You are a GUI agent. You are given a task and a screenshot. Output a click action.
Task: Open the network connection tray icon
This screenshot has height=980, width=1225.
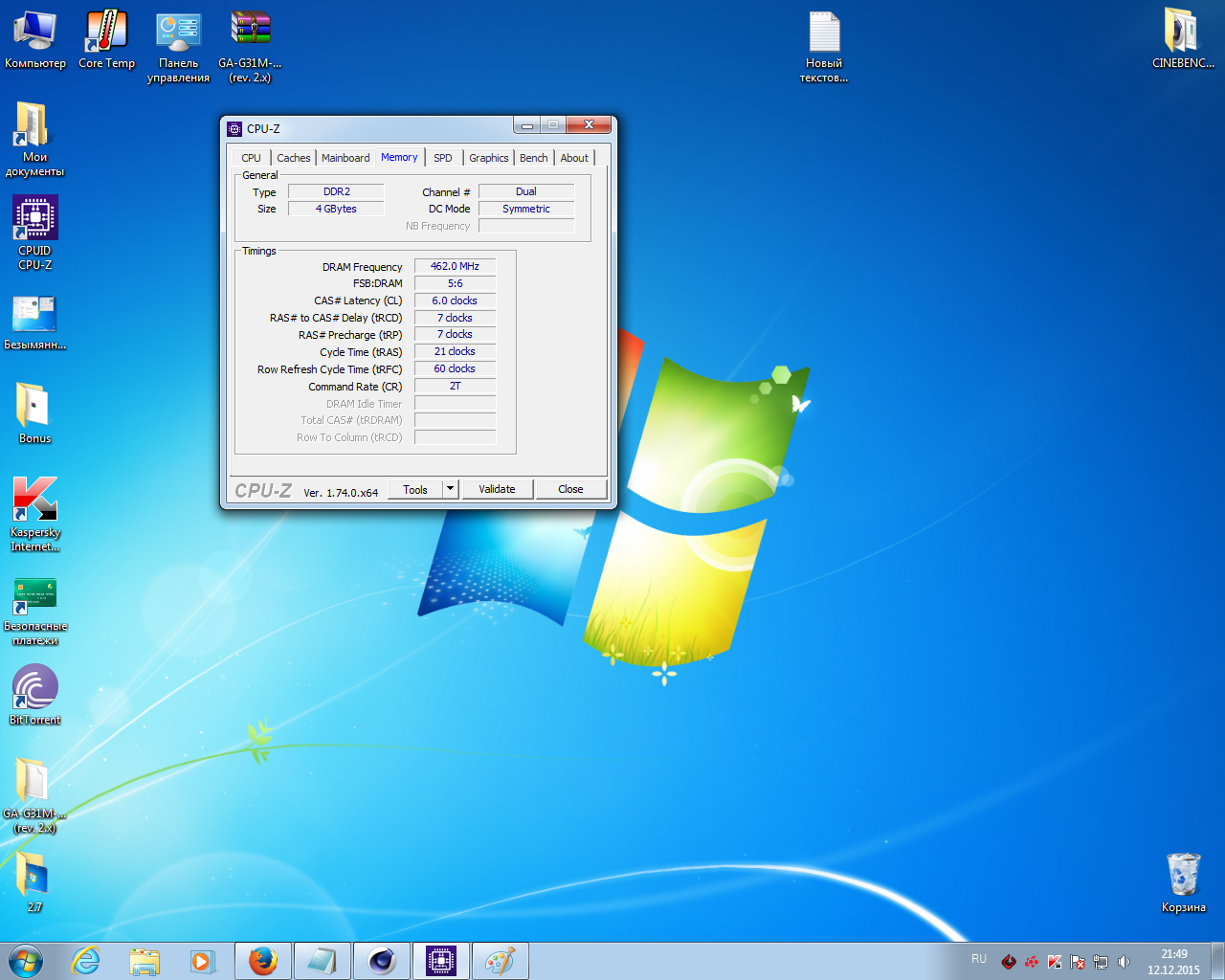pos(1101,962)
